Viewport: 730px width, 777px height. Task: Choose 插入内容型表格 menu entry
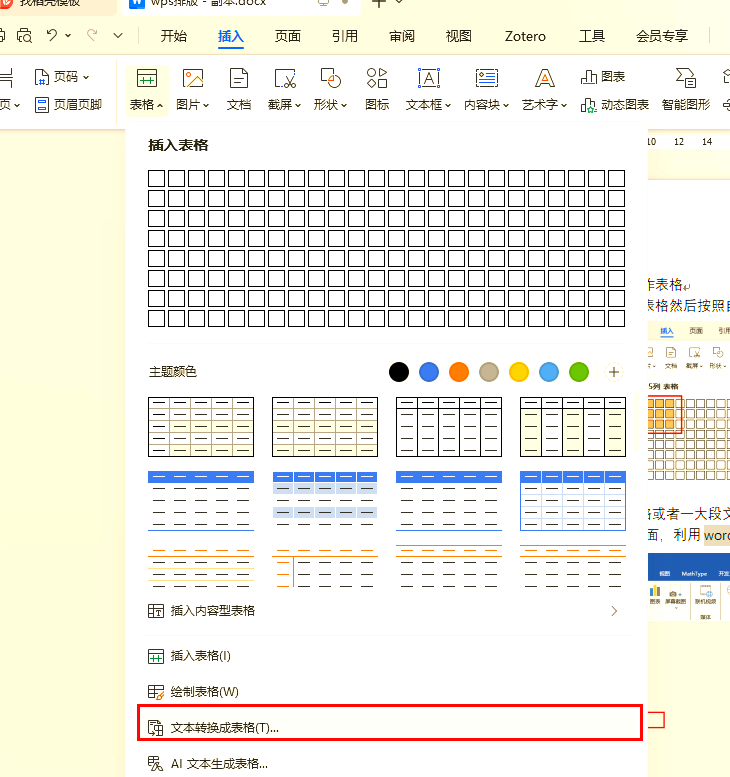click(387, 611)
